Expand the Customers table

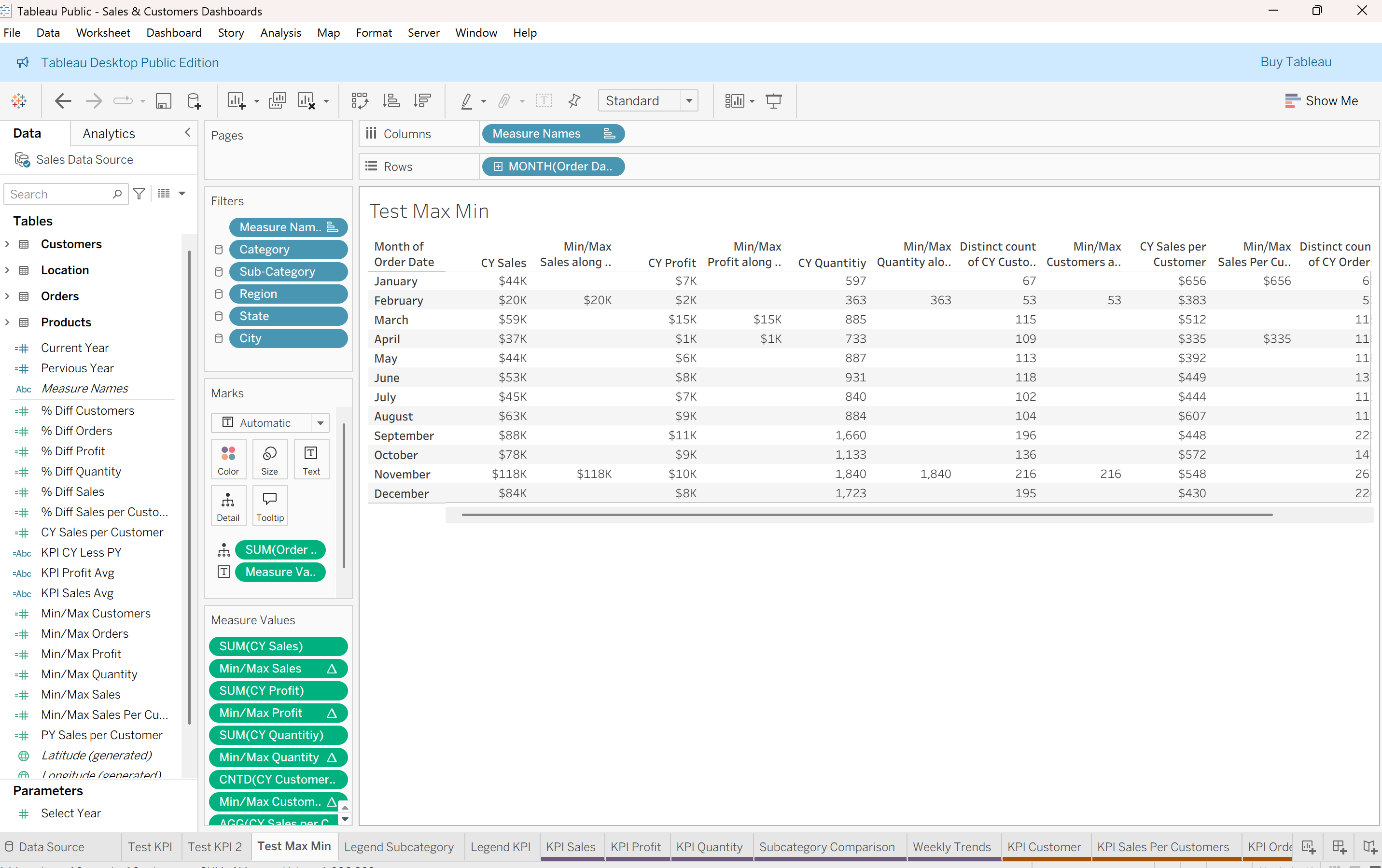tap(7, 244)
